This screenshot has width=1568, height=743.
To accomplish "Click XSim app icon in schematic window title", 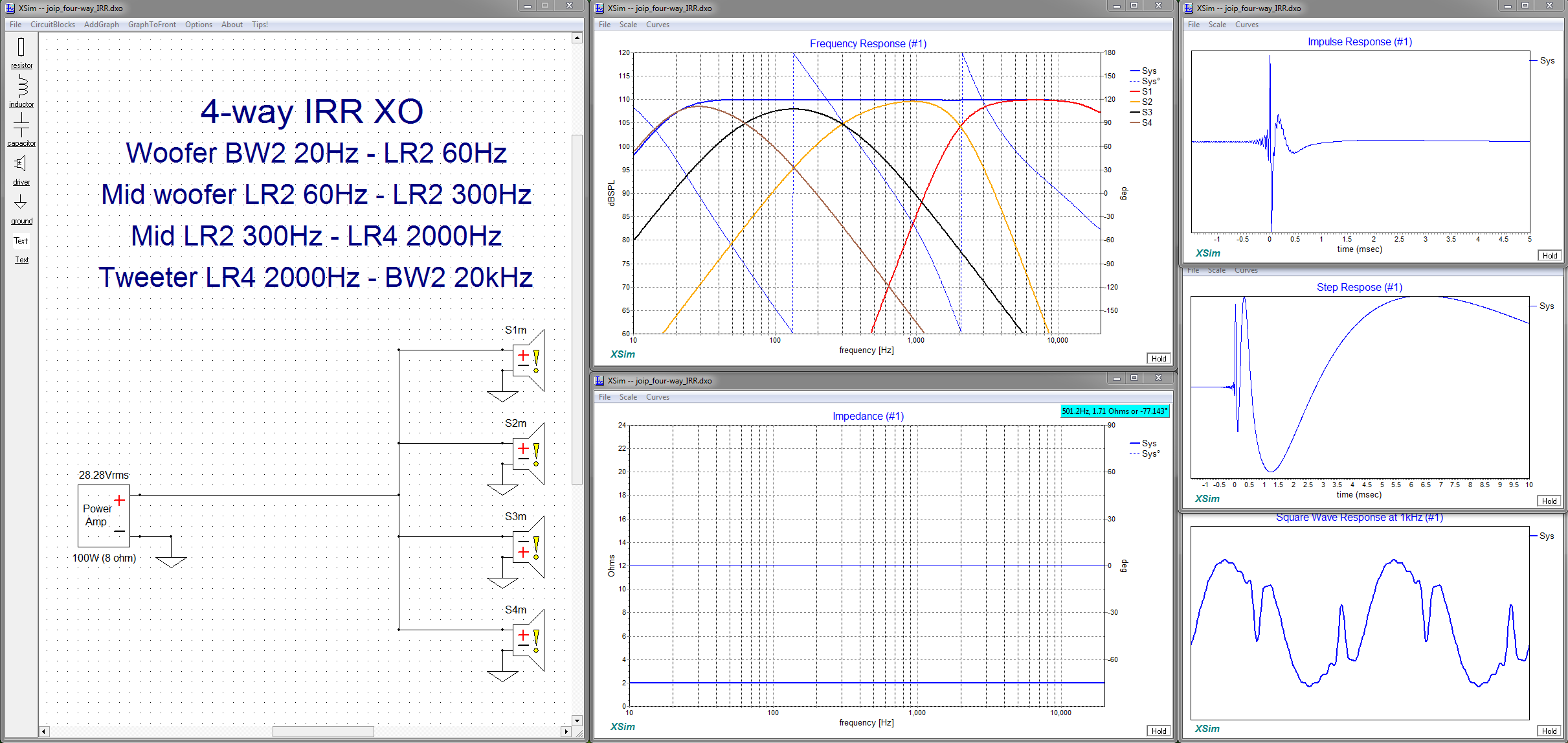I will point(10,8).
